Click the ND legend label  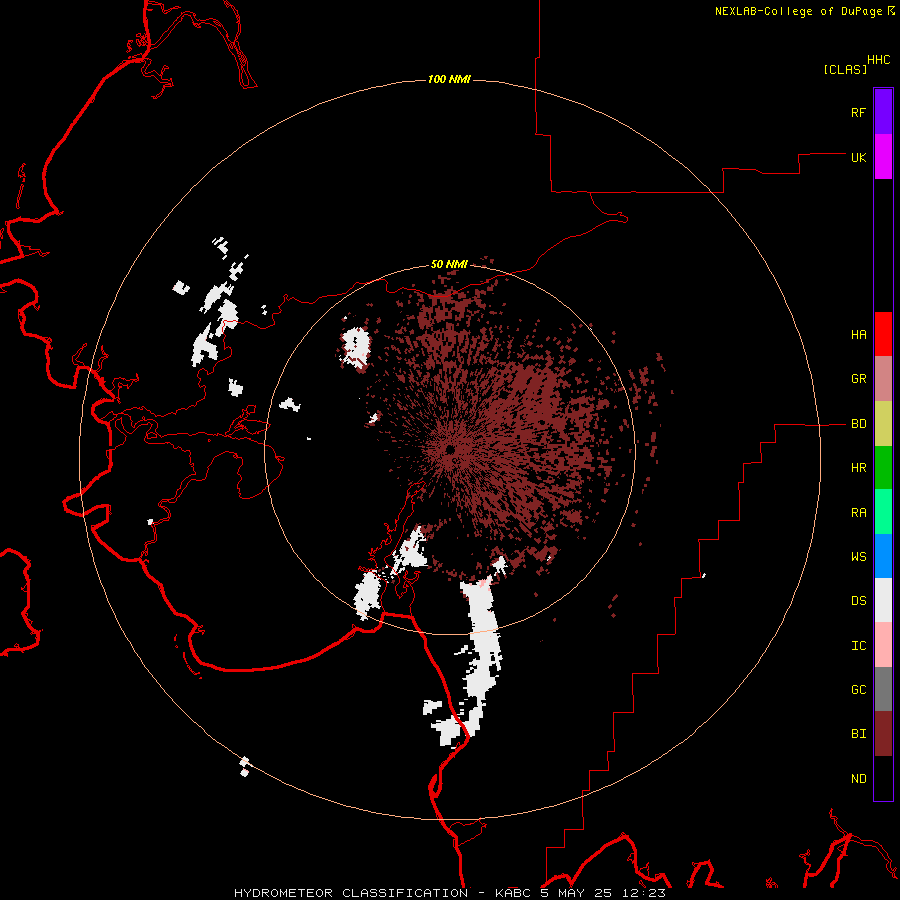[x=858, y=779]
